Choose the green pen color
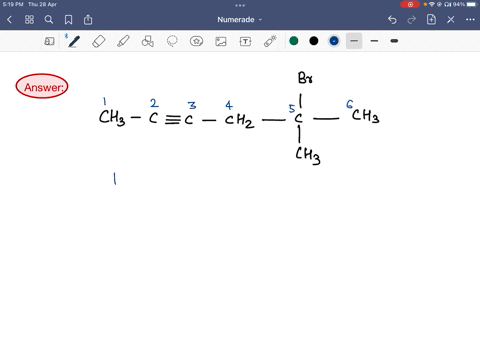The height and width of the screenshot is (360, 480). [x=294, y=41]
